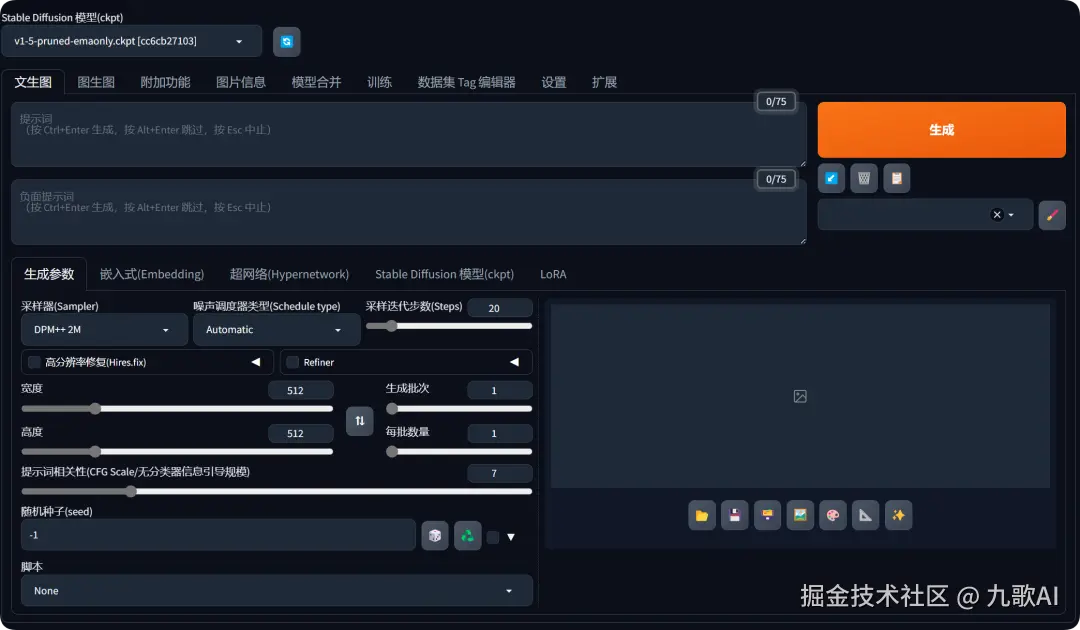This screenshot has height=630, width=1080.
Task: Send result to inpaint via palette icon
Action: [x=832, y=515]
